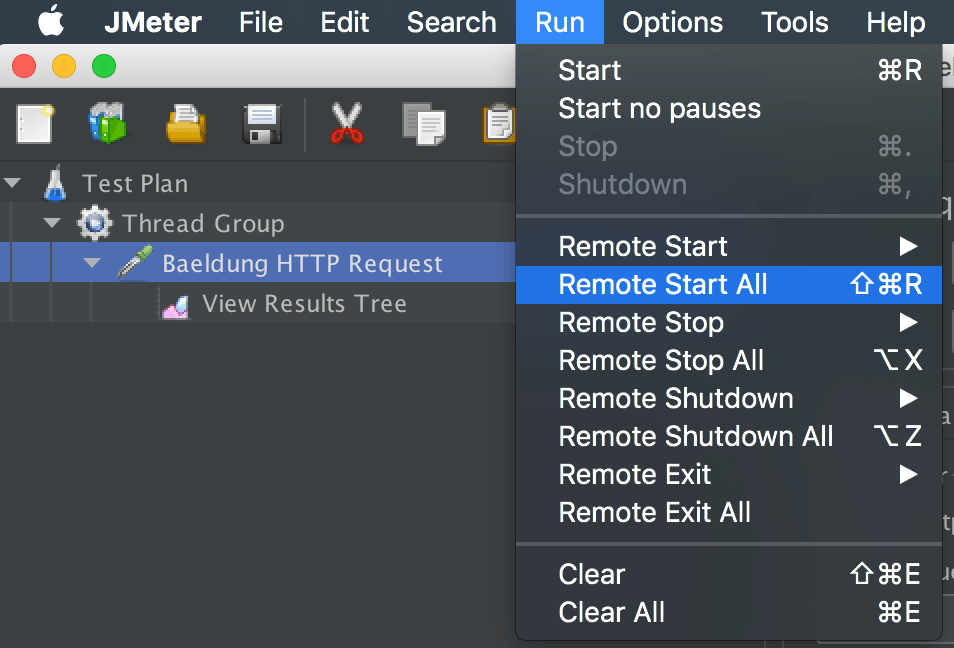Image resolution: width=954 pixels, height=648 pixels.
Task: Choose Remote Exit All
Action: coord(654,513)
